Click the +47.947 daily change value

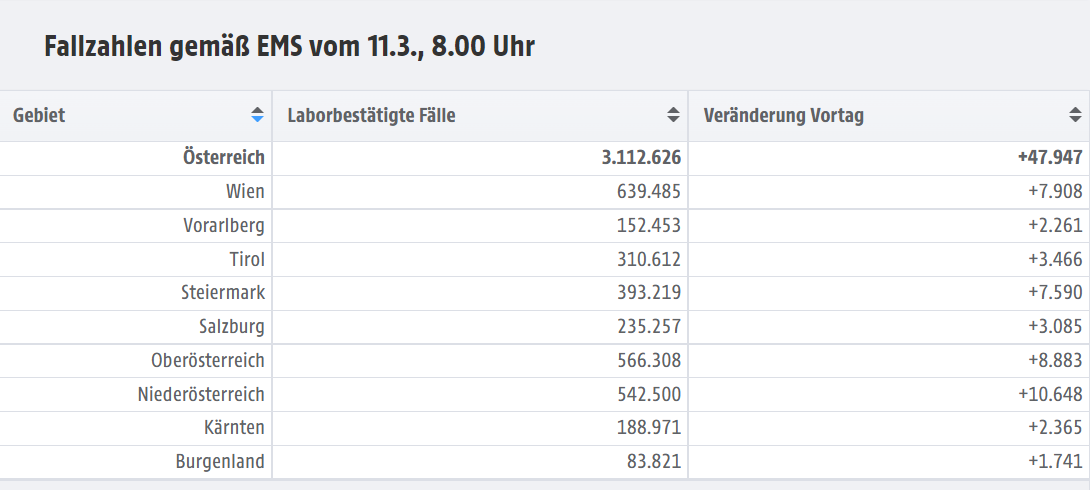pyautogui.click(x=1050, y=158)
